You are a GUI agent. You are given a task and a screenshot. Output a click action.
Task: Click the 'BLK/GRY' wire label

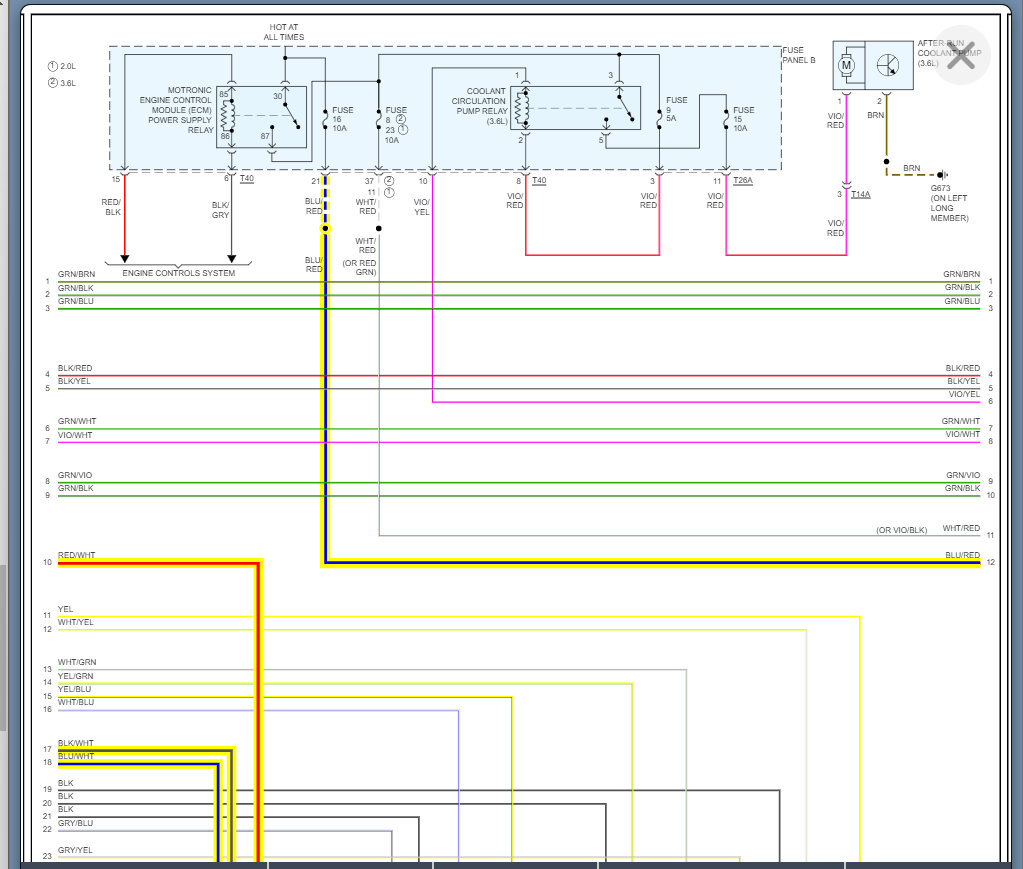(221, 210)
